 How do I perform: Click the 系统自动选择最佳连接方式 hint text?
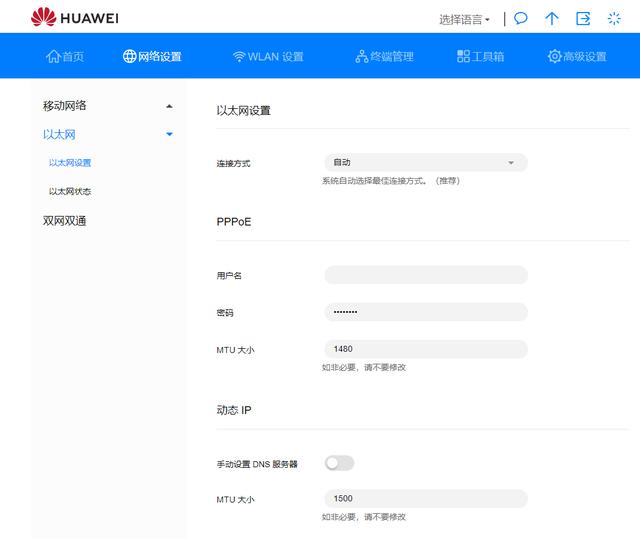point(391,181)
